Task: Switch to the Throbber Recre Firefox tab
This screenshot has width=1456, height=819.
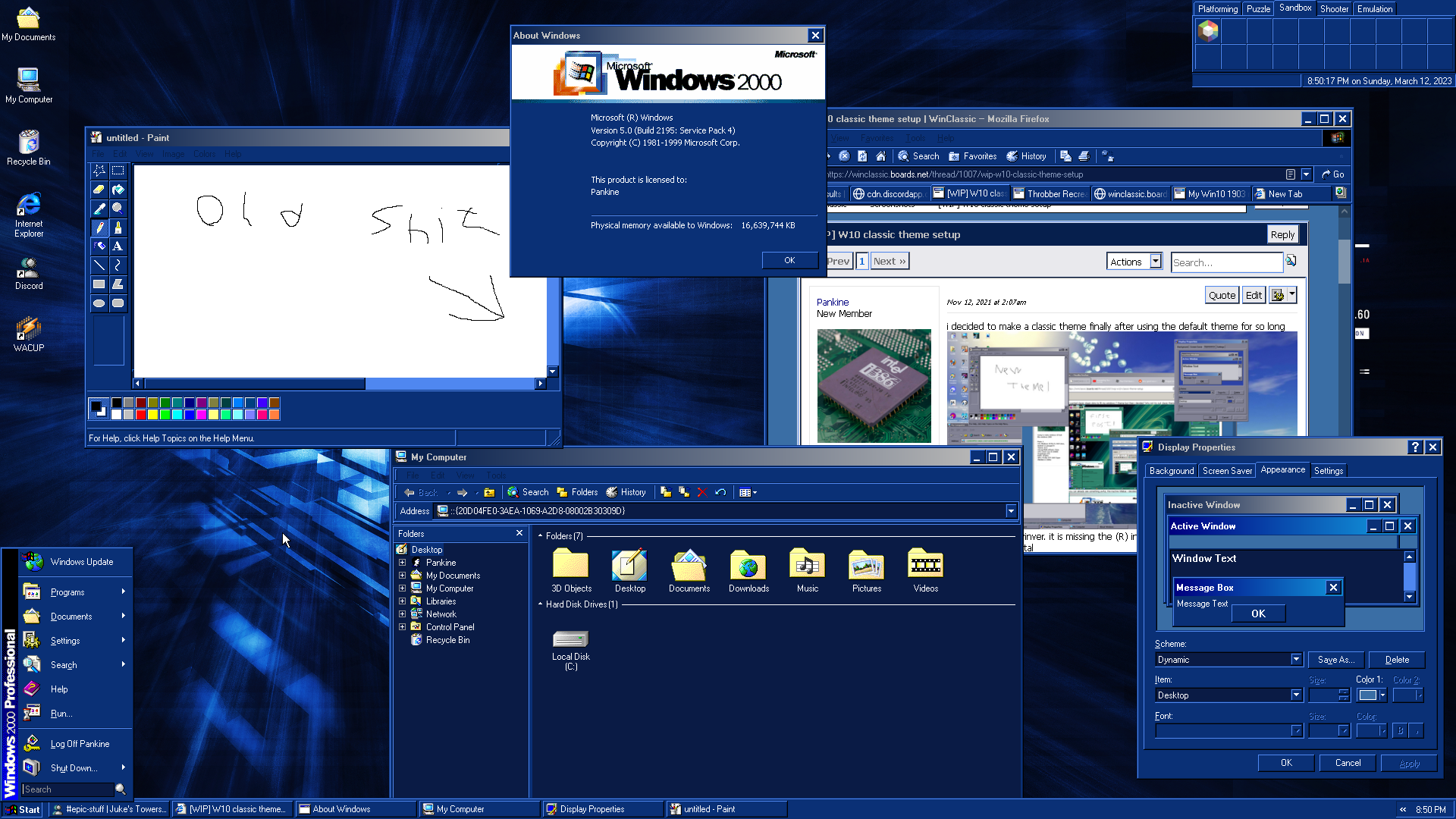Action: [x=1050, y=194]
